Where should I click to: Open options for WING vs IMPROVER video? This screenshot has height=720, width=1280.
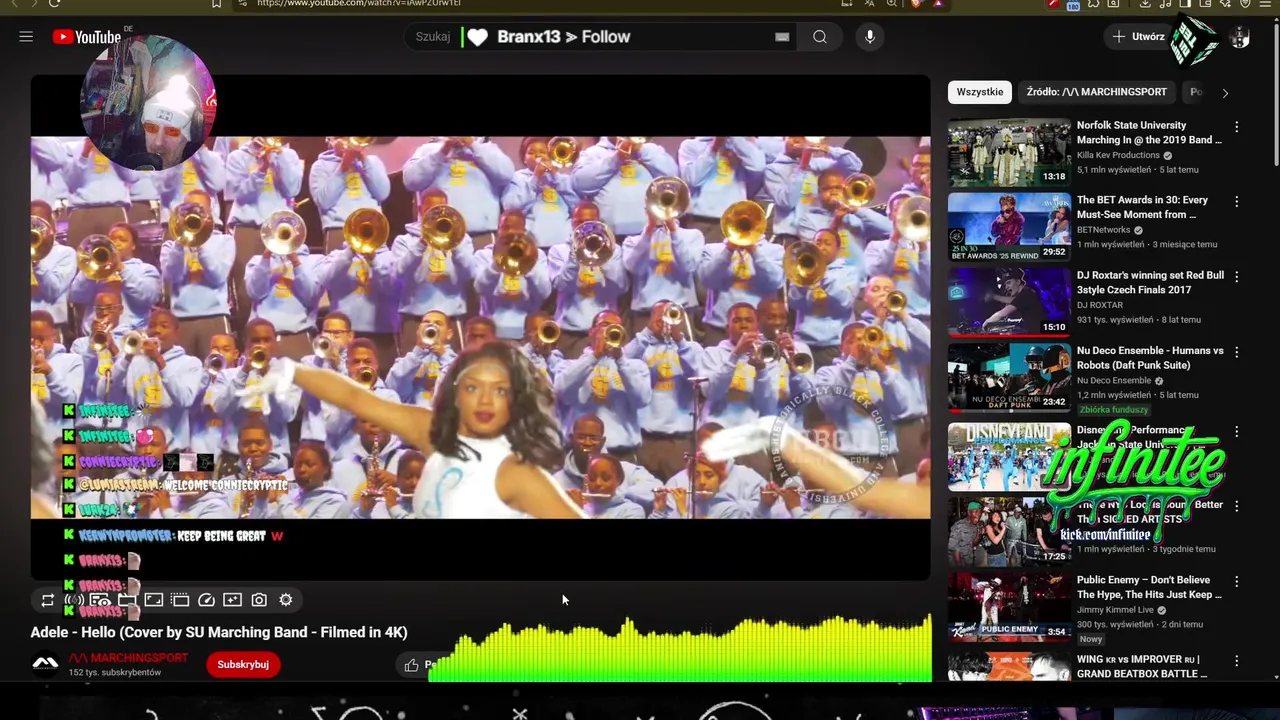coord(1236,661)
